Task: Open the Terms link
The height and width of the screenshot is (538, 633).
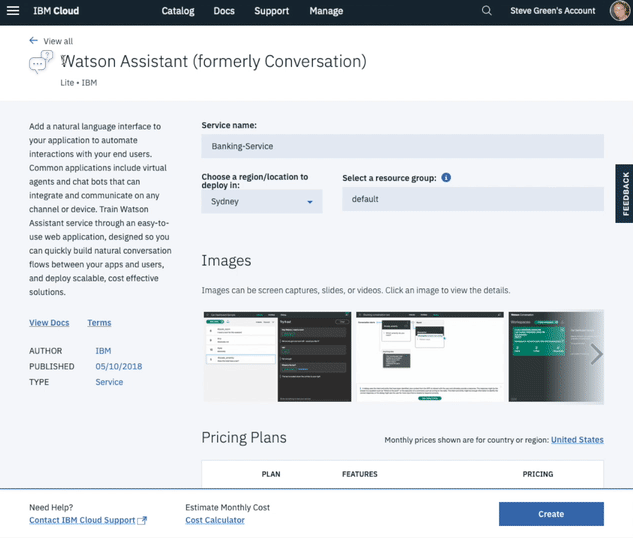Action: point(99,323)
